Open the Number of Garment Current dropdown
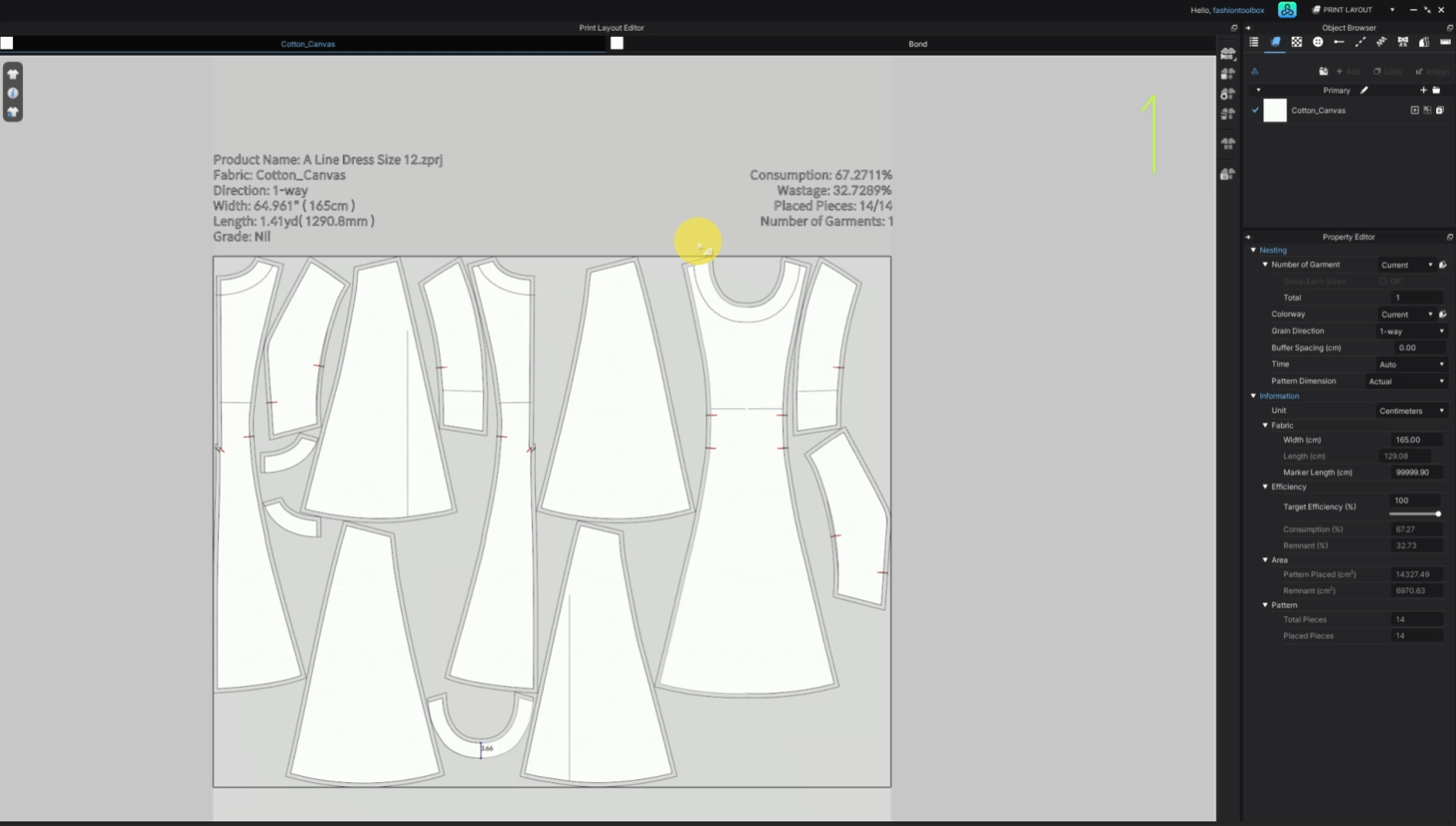The width and height of the screenshot is (1456, 826). tap(1407, 265)
